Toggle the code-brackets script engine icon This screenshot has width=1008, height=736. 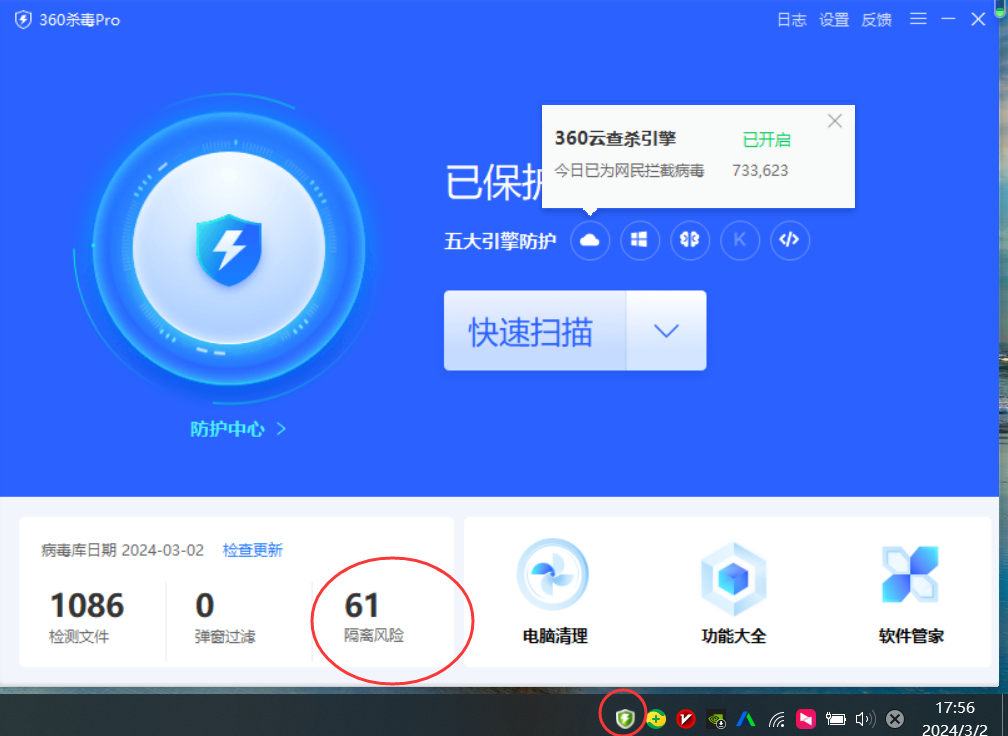pyautogui.click(x=790, y=240)
